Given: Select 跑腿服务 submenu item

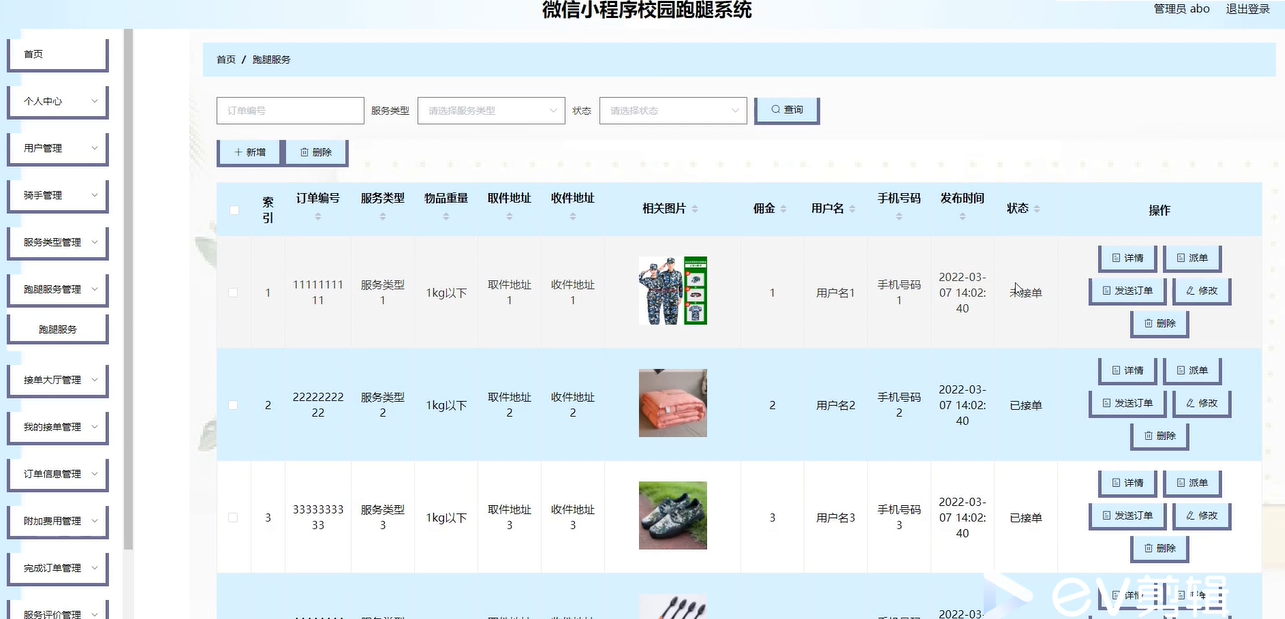Looking at the screenshot, I should (57, 329).
